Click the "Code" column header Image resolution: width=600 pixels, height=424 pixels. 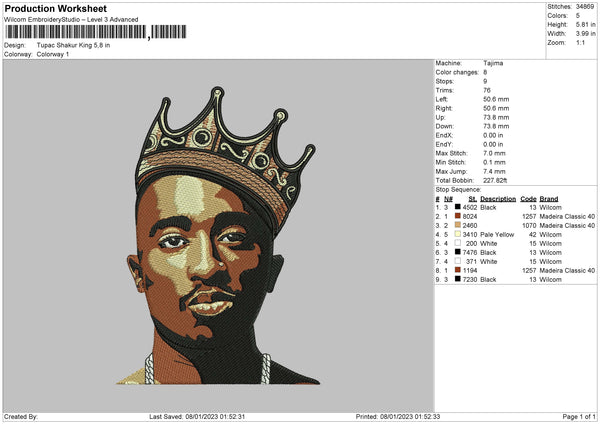[x=528, y=199]
